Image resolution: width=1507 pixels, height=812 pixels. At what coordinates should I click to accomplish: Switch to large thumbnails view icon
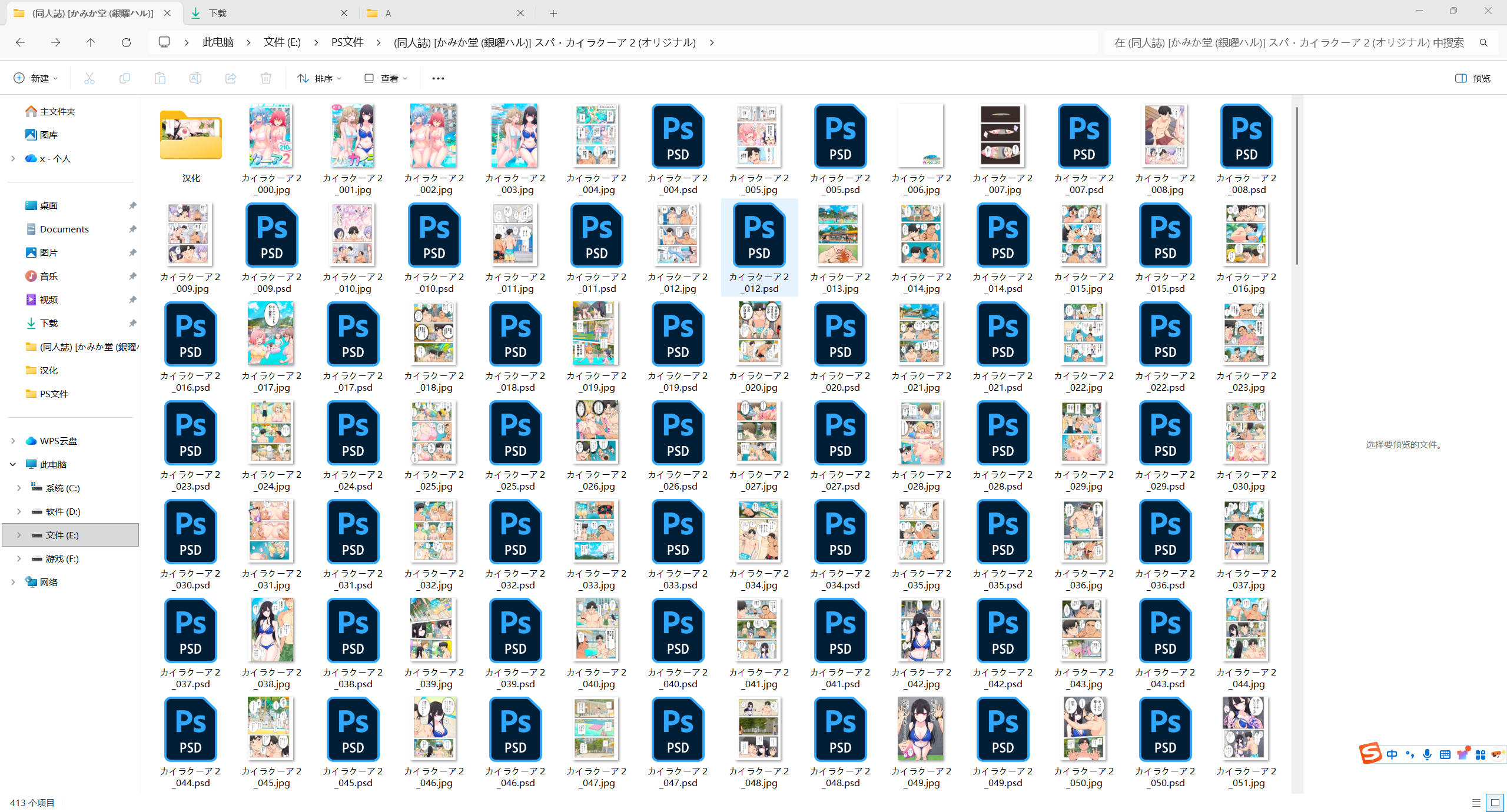(x=1495, y=803)
